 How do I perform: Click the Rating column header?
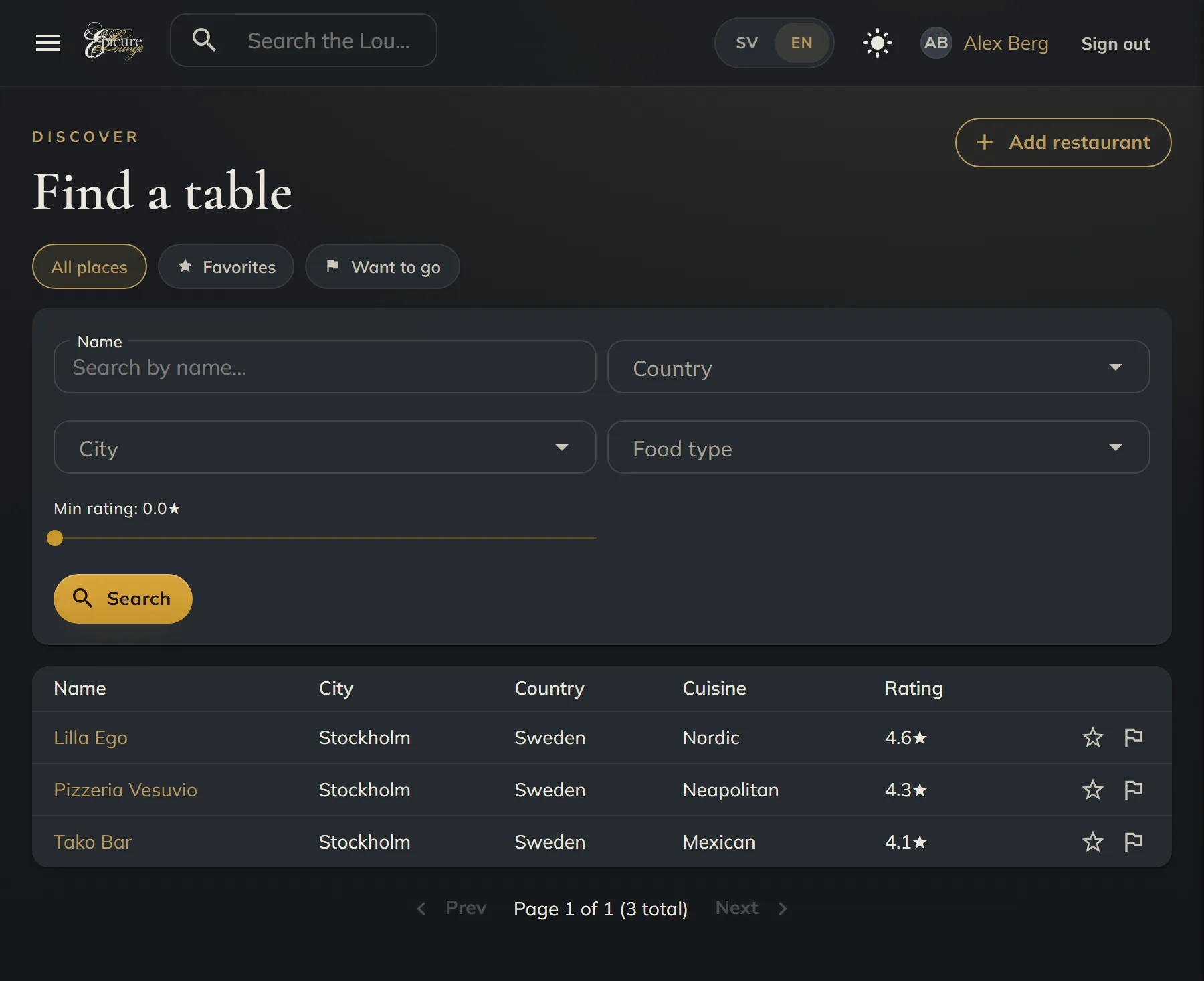[913, 688]
